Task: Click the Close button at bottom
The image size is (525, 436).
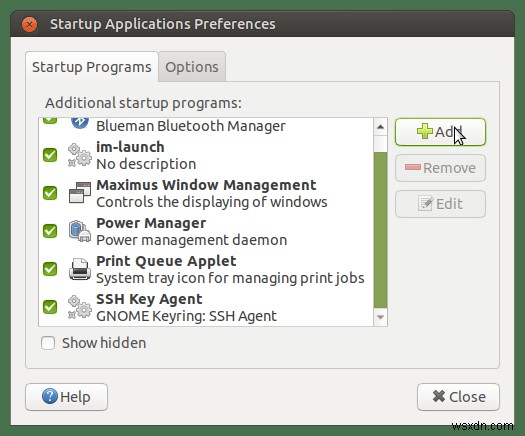Action: [x=458, y=397]
